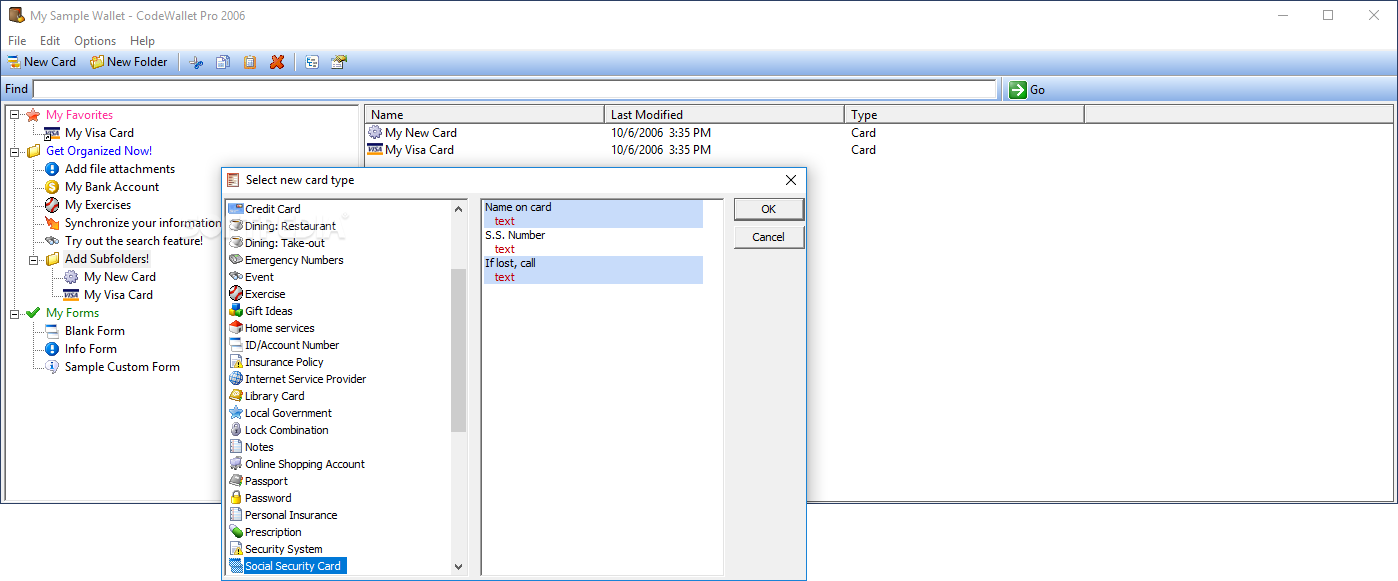Click the card type list scrollbar thumb
1398x581 pixels.
point(459,350)
